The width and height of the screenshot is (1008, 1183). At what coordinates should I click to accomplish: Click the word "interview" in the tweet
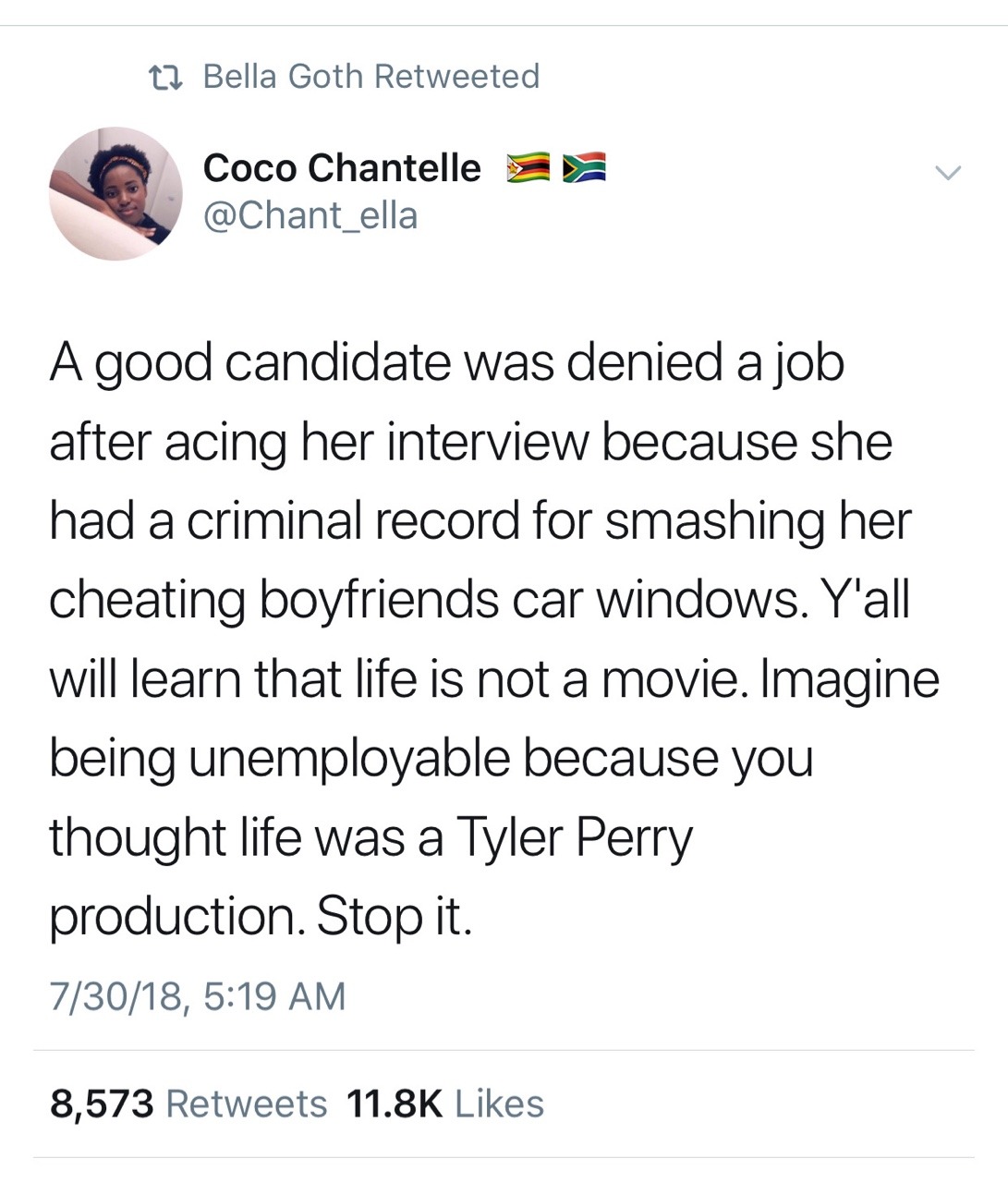point(485,442)
